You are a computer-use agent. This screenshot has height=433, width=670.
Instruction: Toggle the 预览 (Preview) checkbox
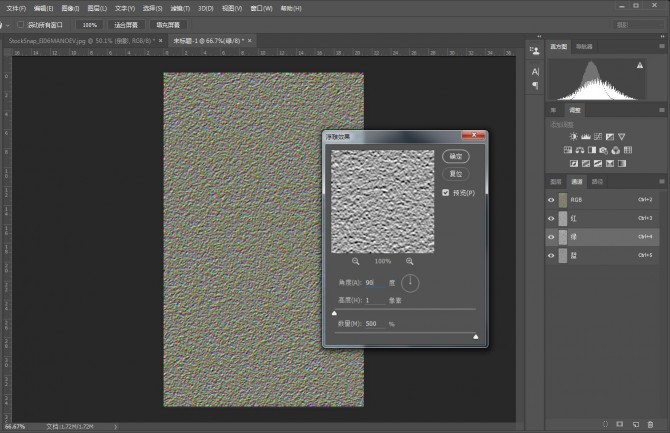point(446,193)
